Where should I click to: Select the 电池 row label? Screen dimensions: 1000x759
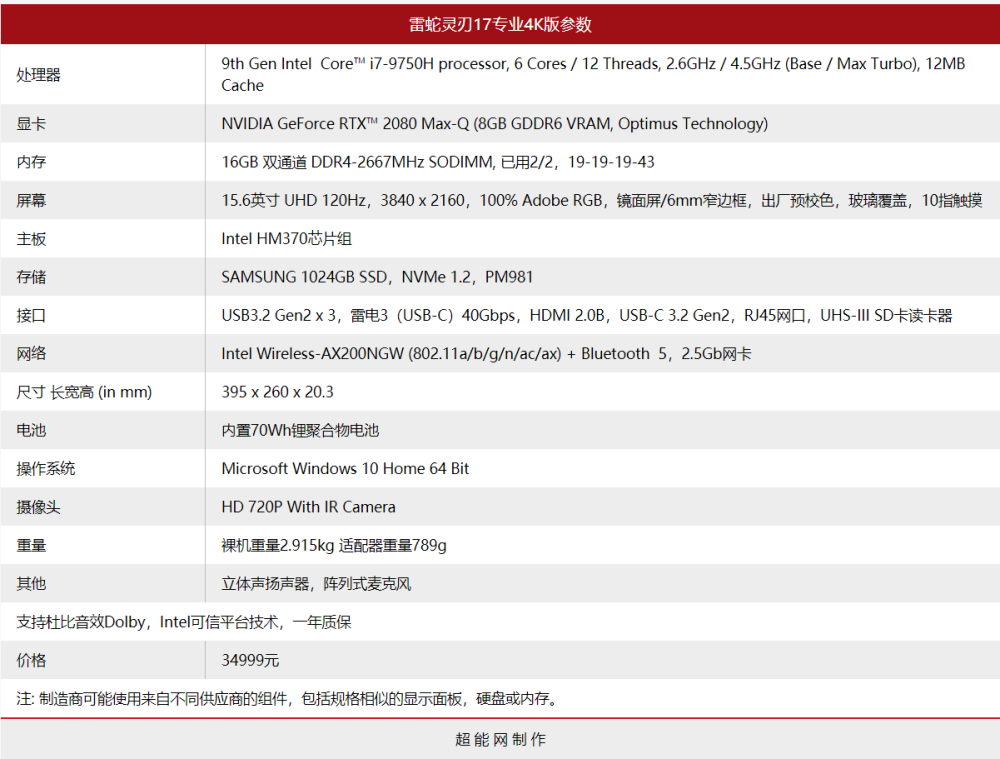tap(31, 430)
